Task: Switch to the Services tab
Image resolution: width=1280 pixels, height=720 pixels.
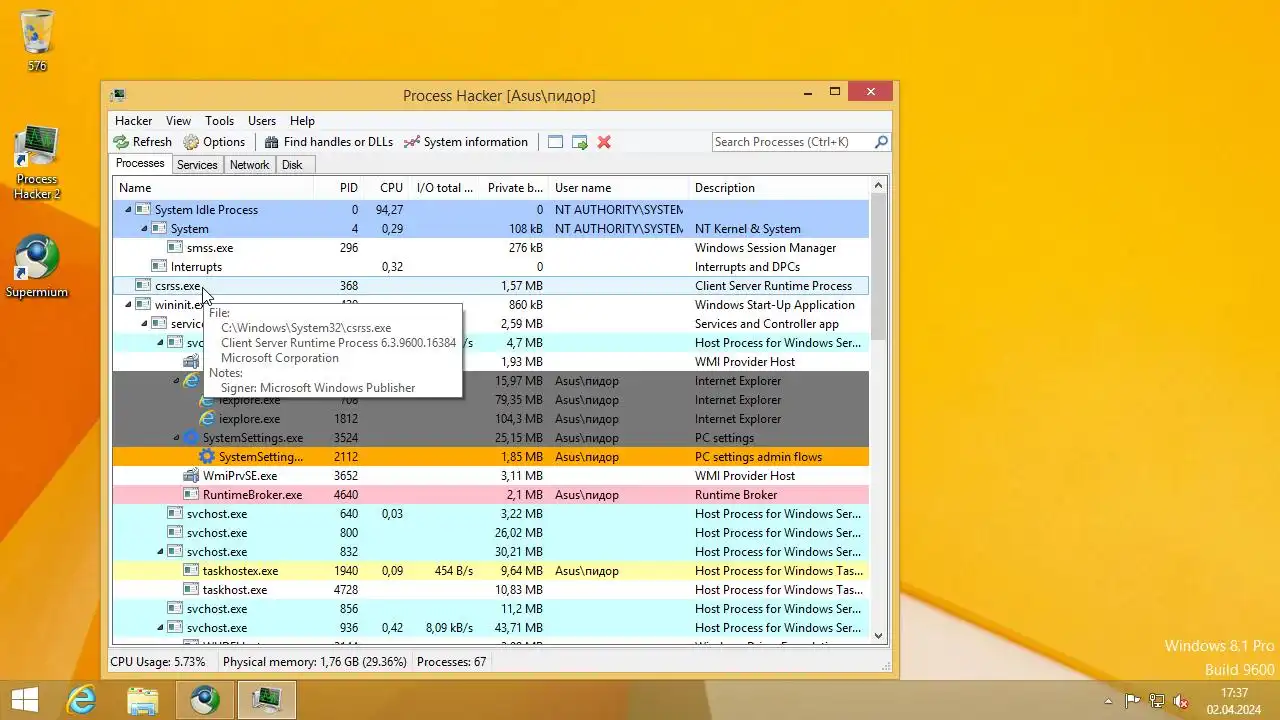Action: click(197, 165)
